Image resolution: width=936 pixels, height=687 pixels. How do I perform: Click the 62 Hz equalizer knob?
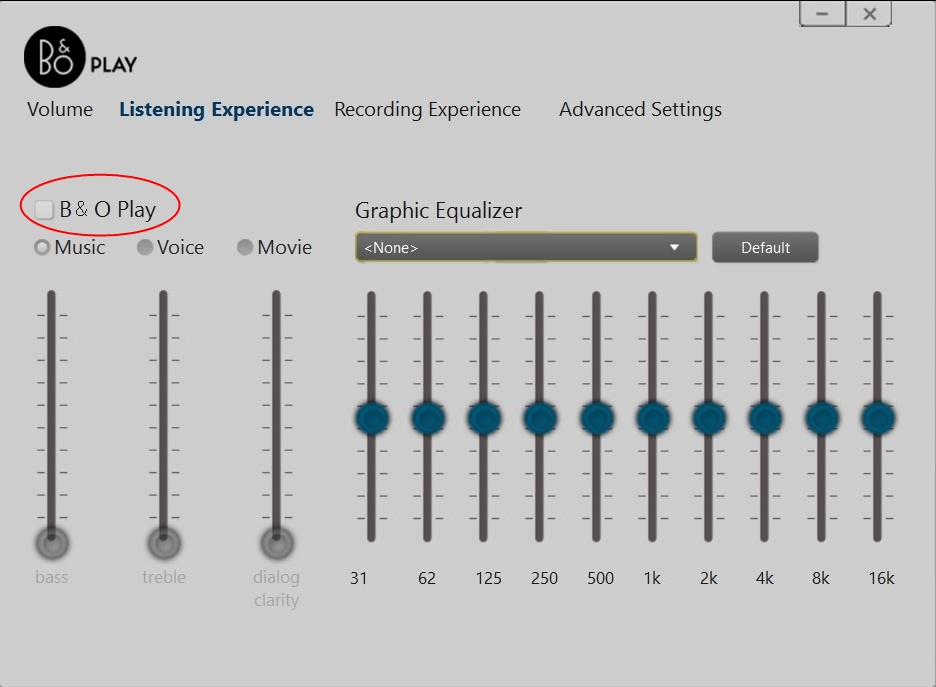tap(428, 418)
